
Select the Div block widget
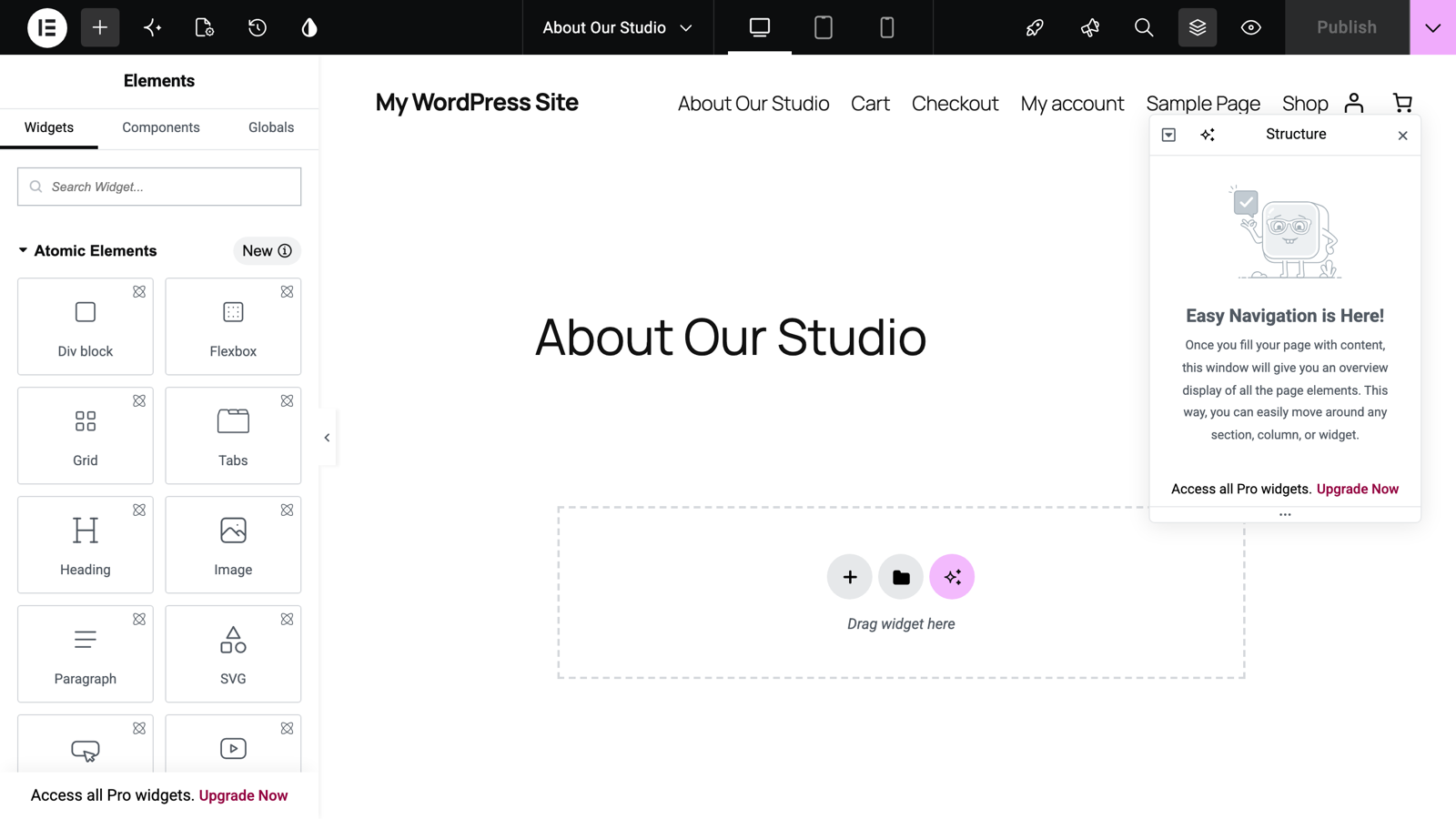point(86,327)
